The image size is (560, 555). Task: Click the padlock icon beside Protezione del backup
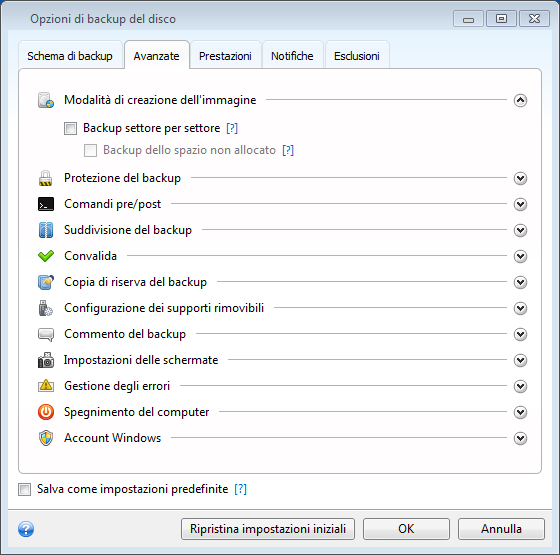pos(45,178)
